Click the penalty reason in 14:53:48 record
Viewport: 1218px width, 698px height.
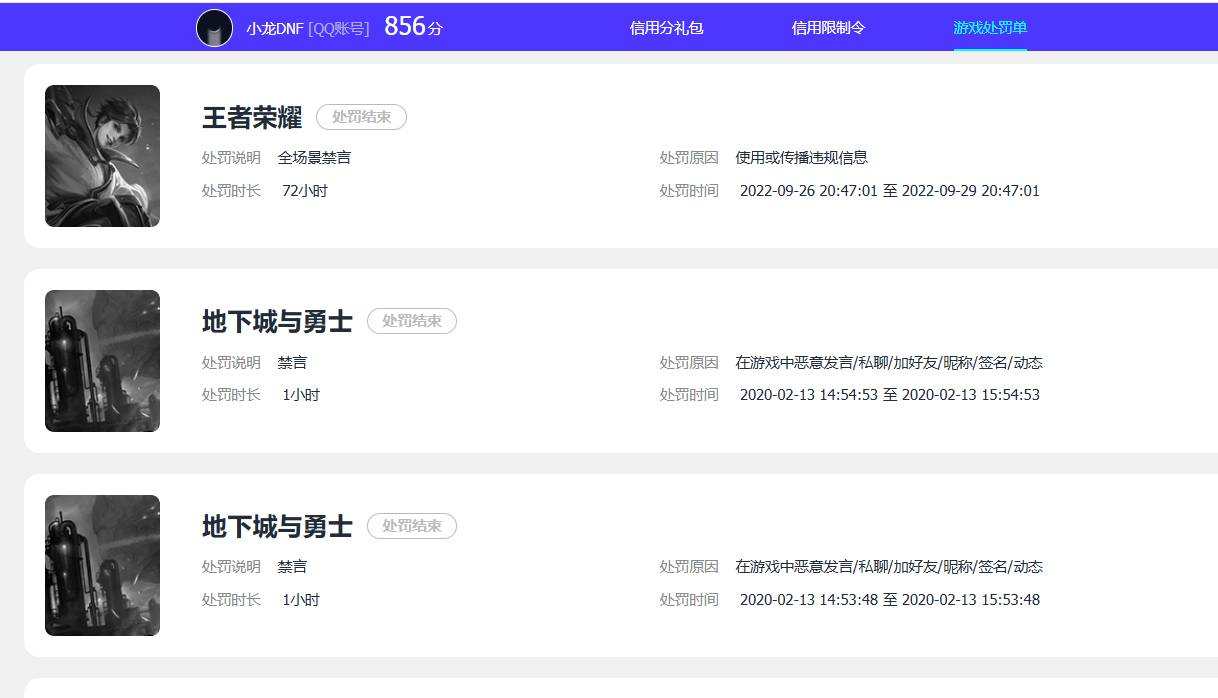tap(889, 567)
